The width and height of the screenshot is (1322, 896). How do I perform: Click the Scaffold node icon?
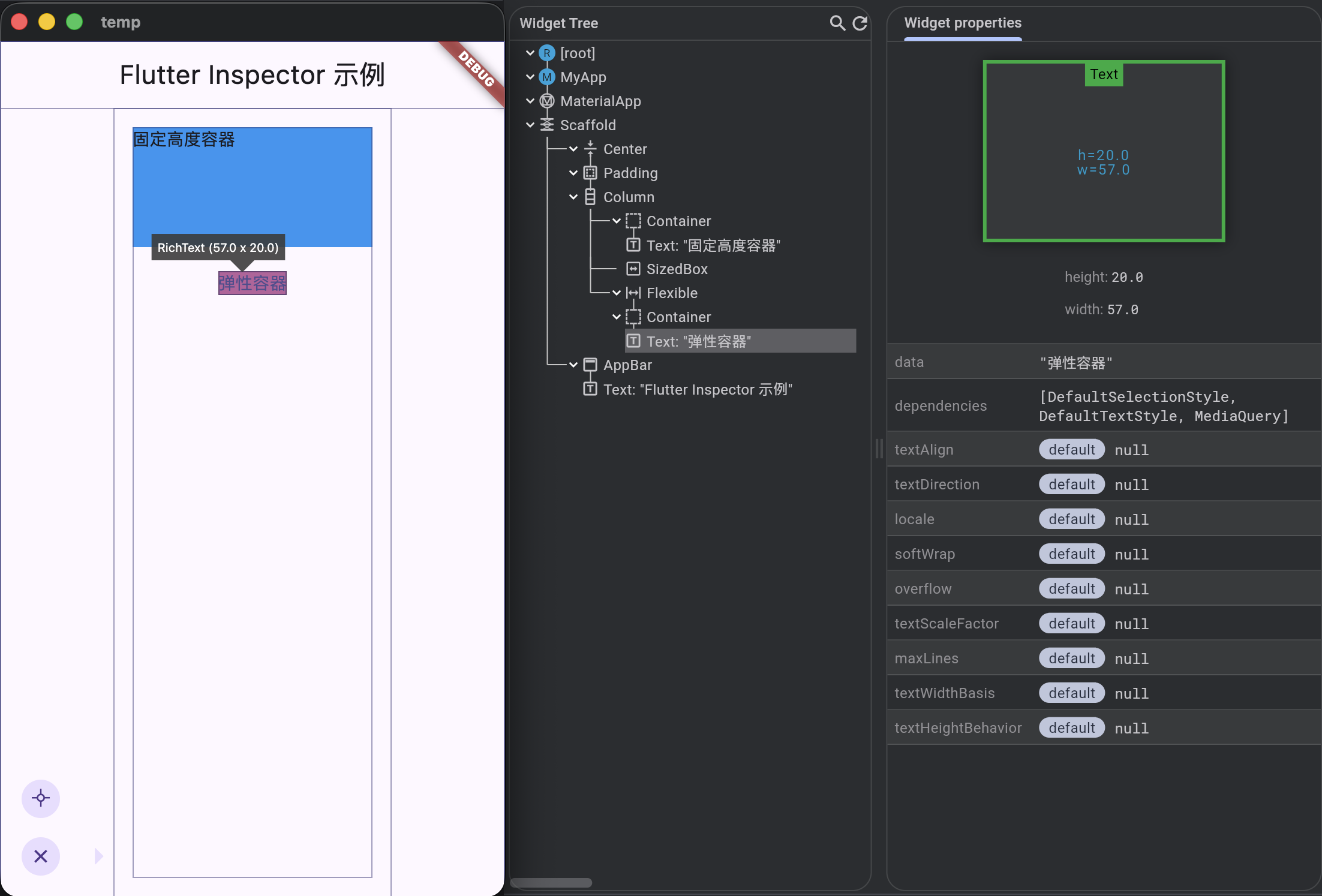pos(547,125)
